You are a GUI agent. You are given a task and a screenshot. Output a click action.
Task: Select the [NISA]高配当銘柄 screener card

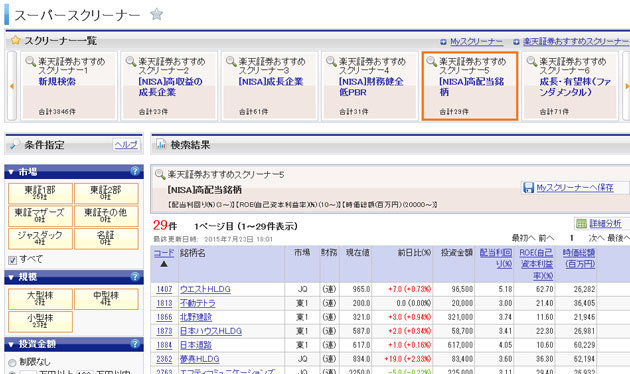point(471,87)
